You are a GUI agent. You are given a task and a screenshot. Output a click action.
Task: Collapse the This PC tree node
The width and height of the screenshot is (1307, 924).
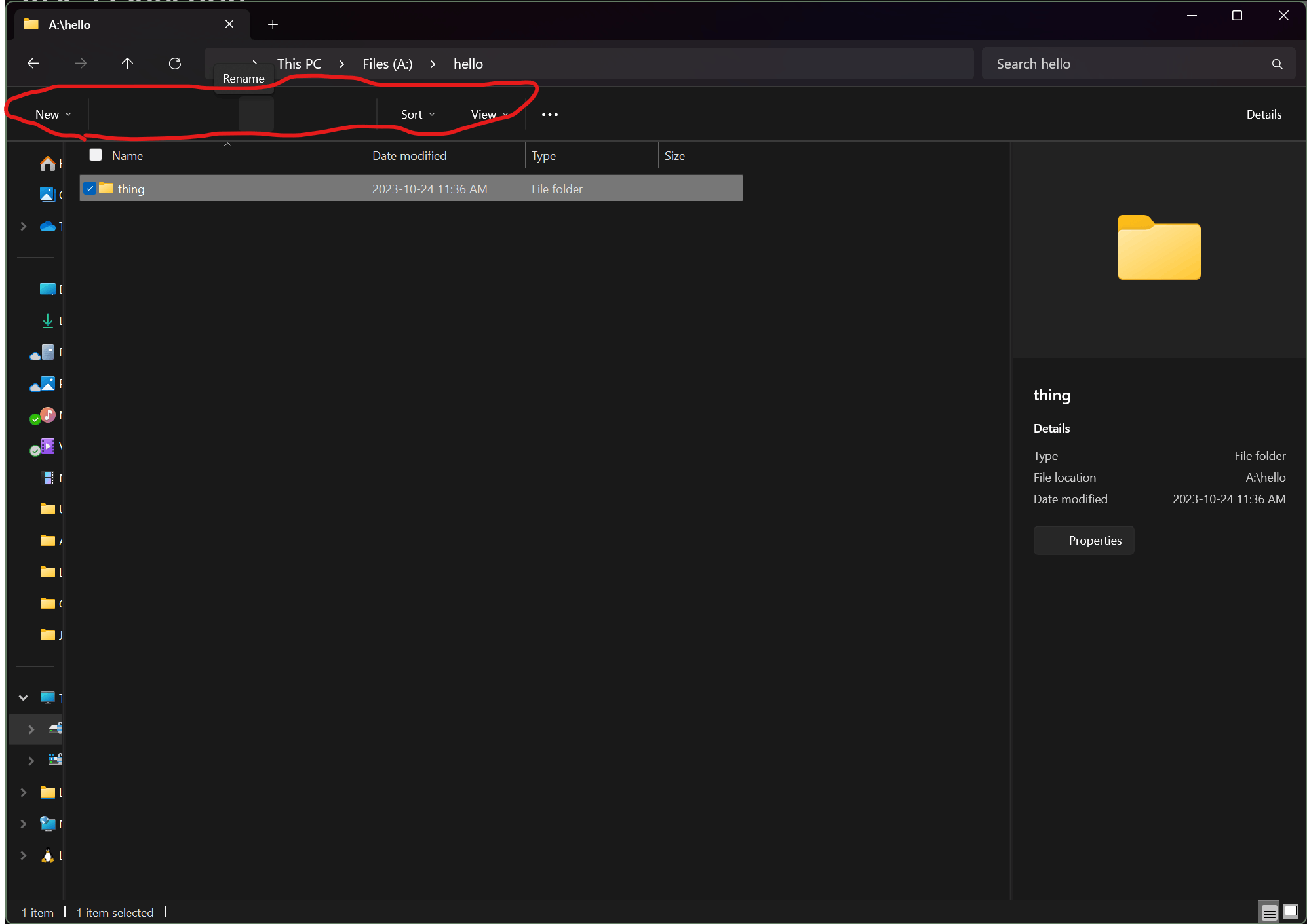[x=24, y=697]
